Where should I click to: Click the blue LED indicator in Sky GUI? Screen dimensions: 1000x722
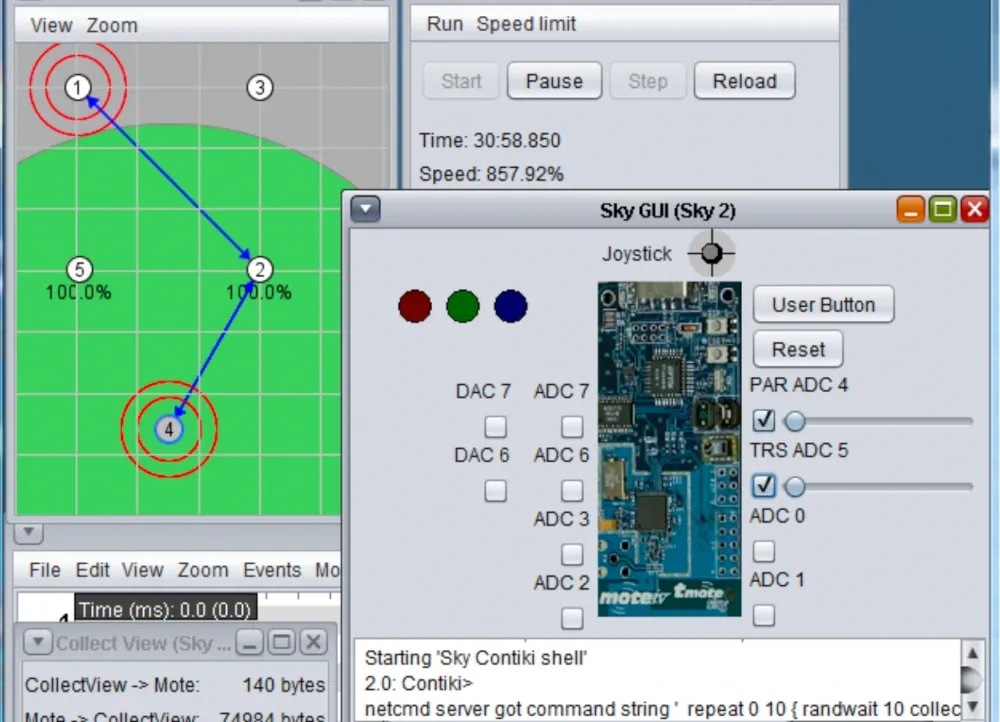tap(510, 307)
